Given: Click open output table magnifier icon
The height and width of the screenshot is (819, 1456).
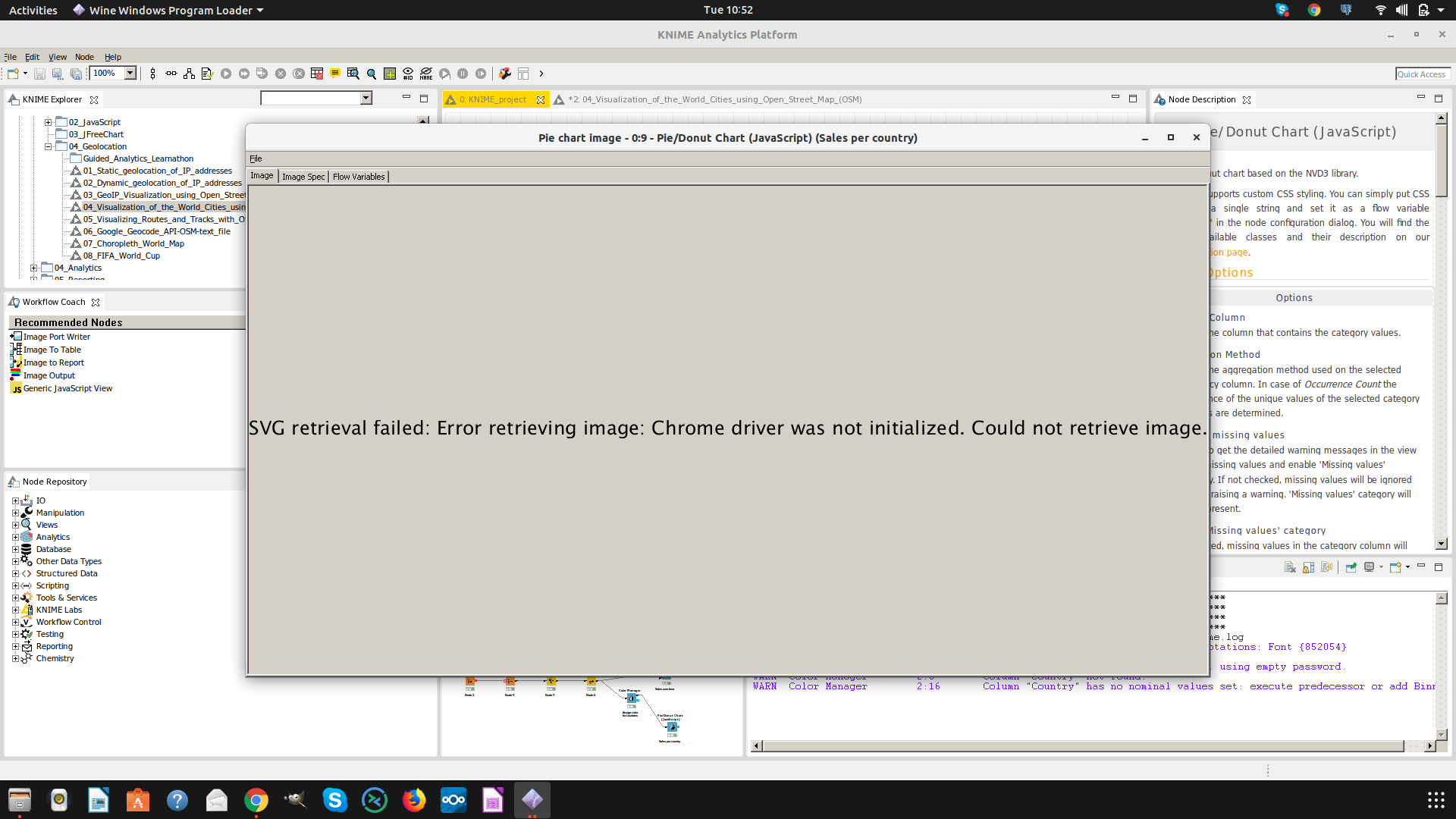Looking at the screenshot, I should 353,74.
